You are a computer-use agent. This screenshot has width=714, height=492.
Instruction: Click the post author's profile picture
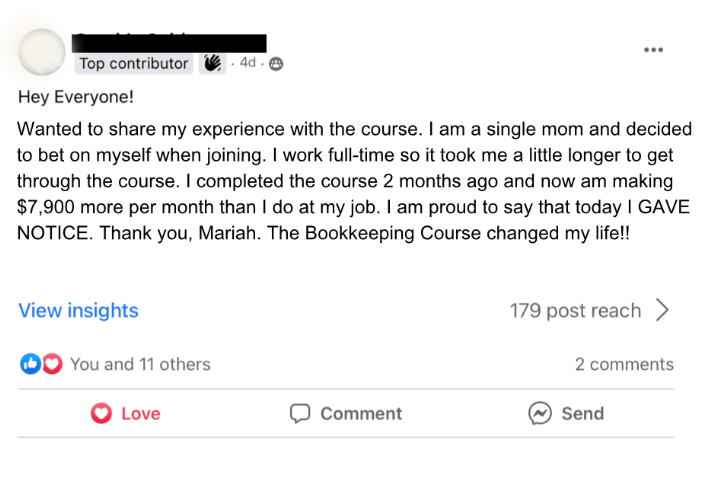(x=42, y=53)
